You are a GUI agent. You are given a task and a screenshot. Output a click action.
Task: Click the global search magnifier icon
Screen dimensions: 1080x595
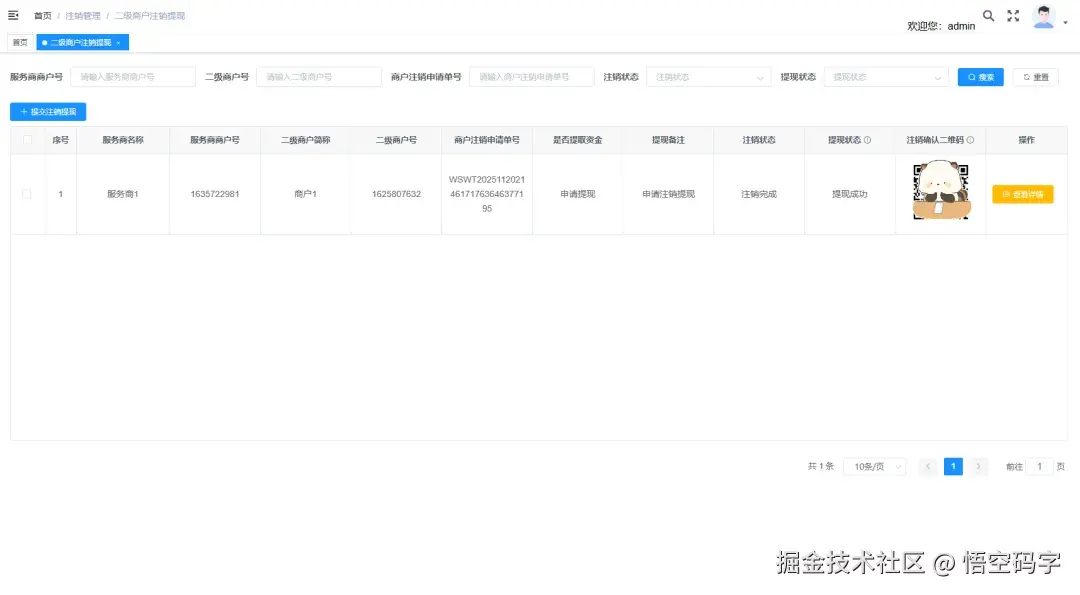(x=988, y=16)
